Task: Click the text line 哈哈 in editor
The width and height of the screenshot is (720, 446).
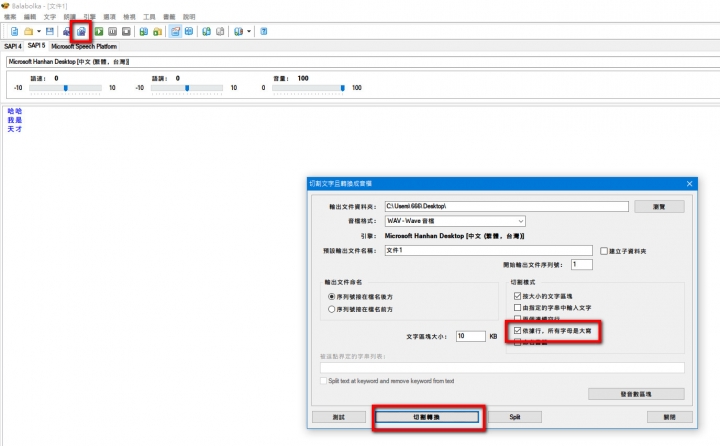Action: [15, 111]
